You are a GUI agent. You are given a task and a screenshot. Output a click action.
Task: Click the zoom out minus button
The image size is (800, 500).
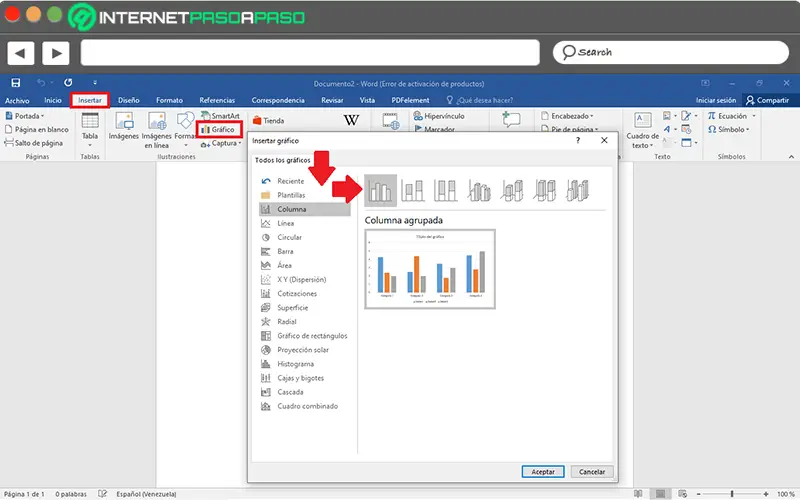(699, 494)
